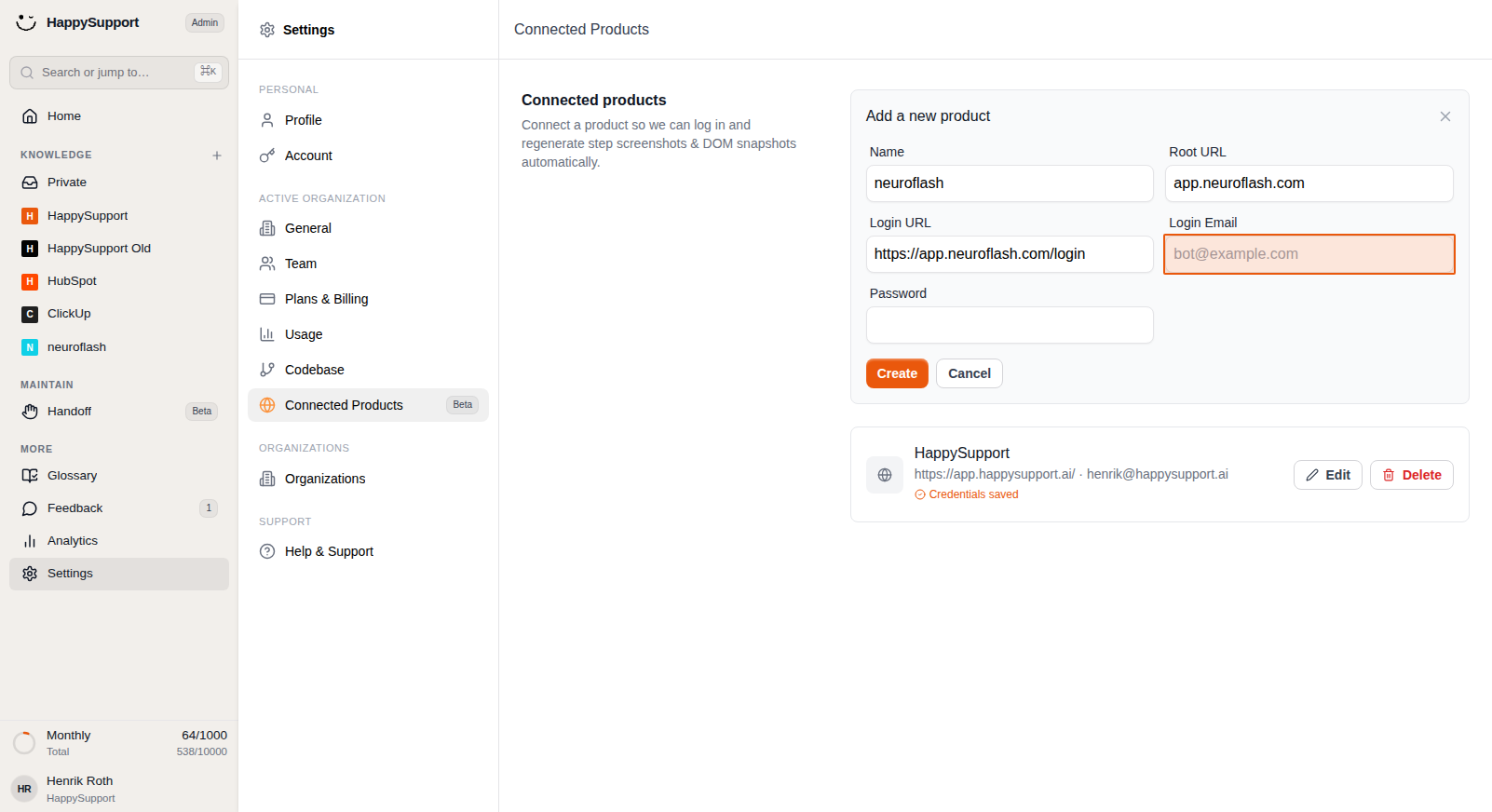Open Profile settings
Image resolution: width=1492 pixels, height=812 pixels.
[368, 120]
